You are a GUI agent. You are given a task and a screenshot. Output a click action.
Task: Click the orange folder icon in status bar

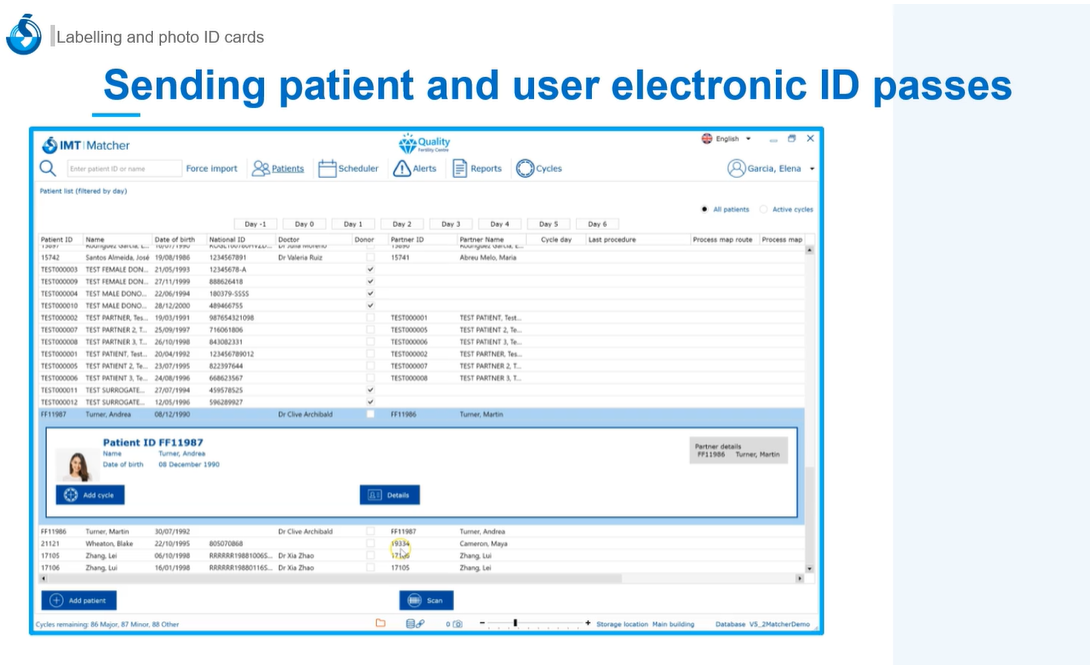[x=380, y=624]
